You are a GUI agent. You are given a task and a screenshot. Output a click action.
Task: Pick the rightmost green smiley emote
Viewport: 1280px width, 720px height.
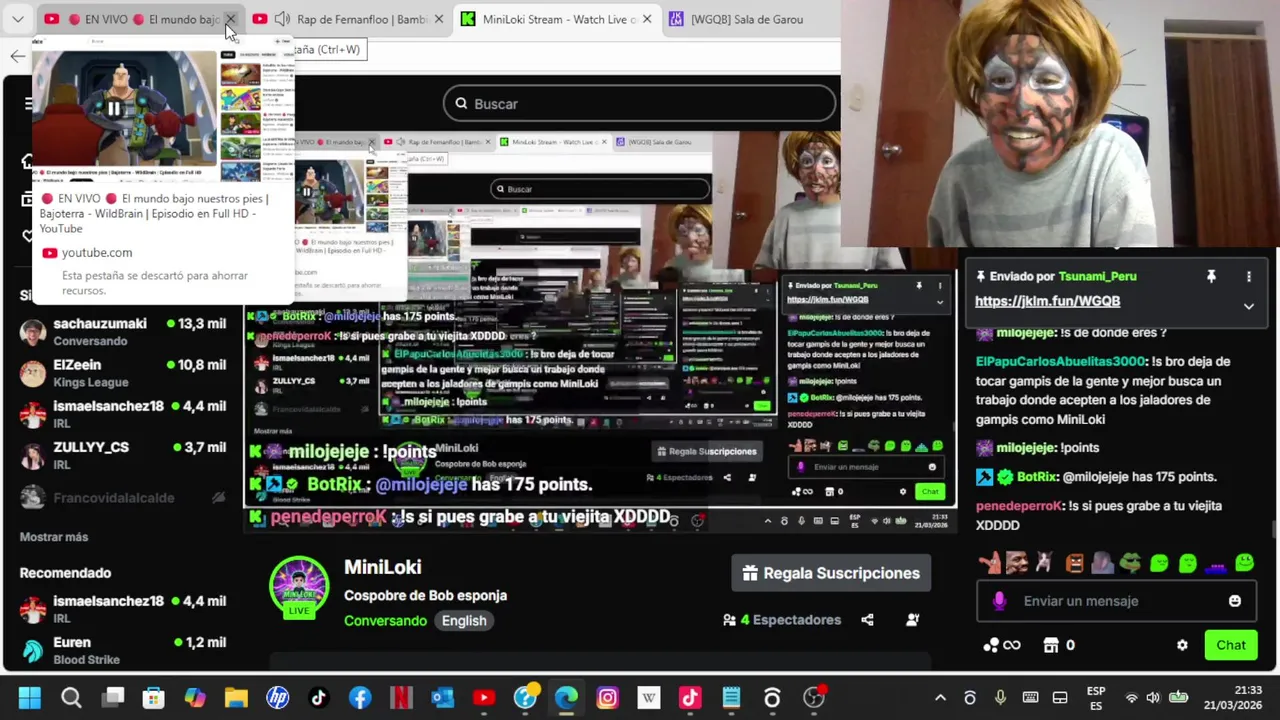pos(1244,563)
